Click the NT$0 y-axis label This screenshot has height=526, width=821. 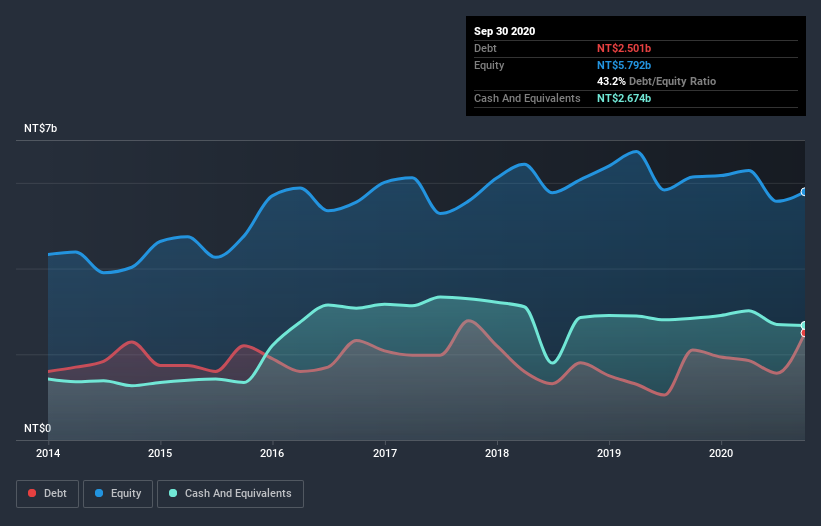pyautogui.click(x=38, y=428)
